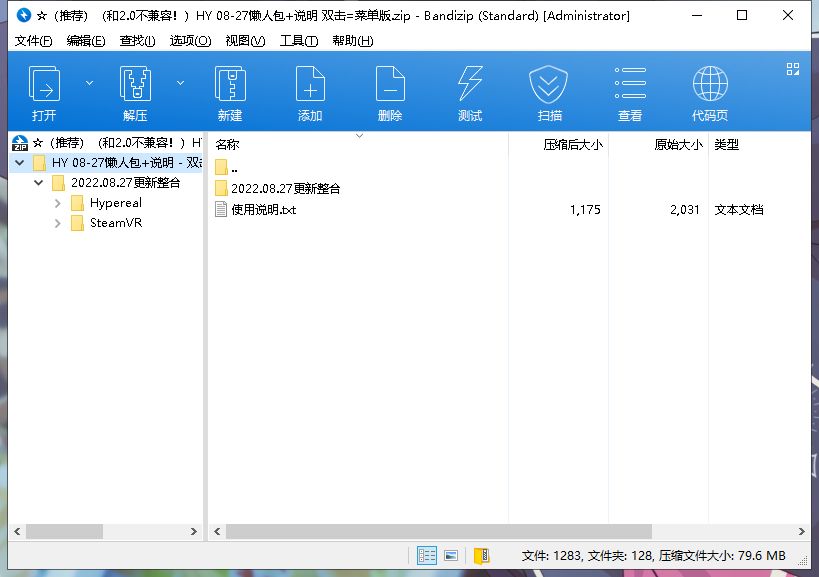Collapse the HY 08-27懒人包+说明 tree node
Screen dimensions: 819x577
pos(20,163)
